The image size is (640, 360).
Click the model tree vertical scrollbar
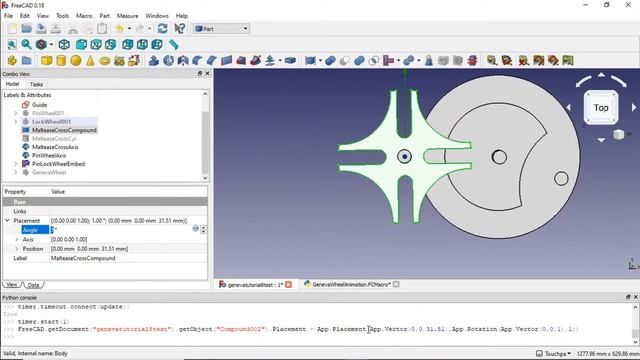click(x=205, y=136)
